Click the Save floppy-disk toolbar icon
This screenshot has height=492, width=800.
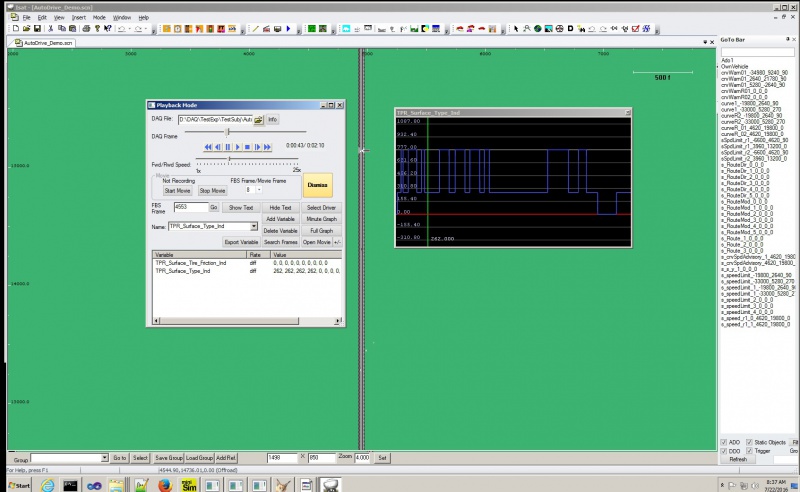[x=37, y=29]
